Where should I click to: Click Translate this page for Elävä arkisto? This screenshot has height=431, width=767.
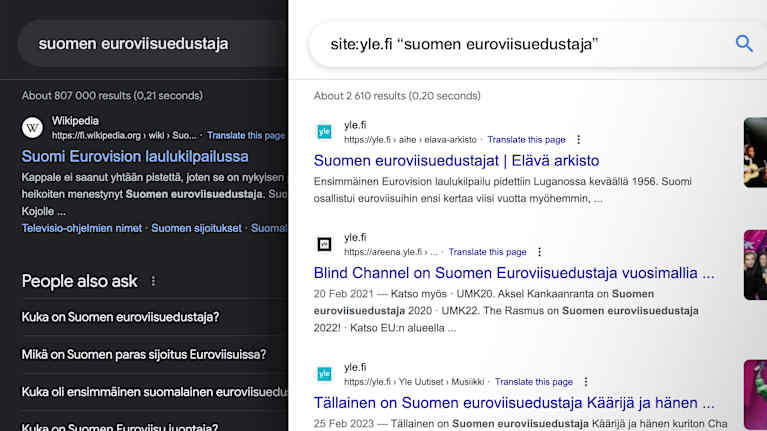click(526, 140)
